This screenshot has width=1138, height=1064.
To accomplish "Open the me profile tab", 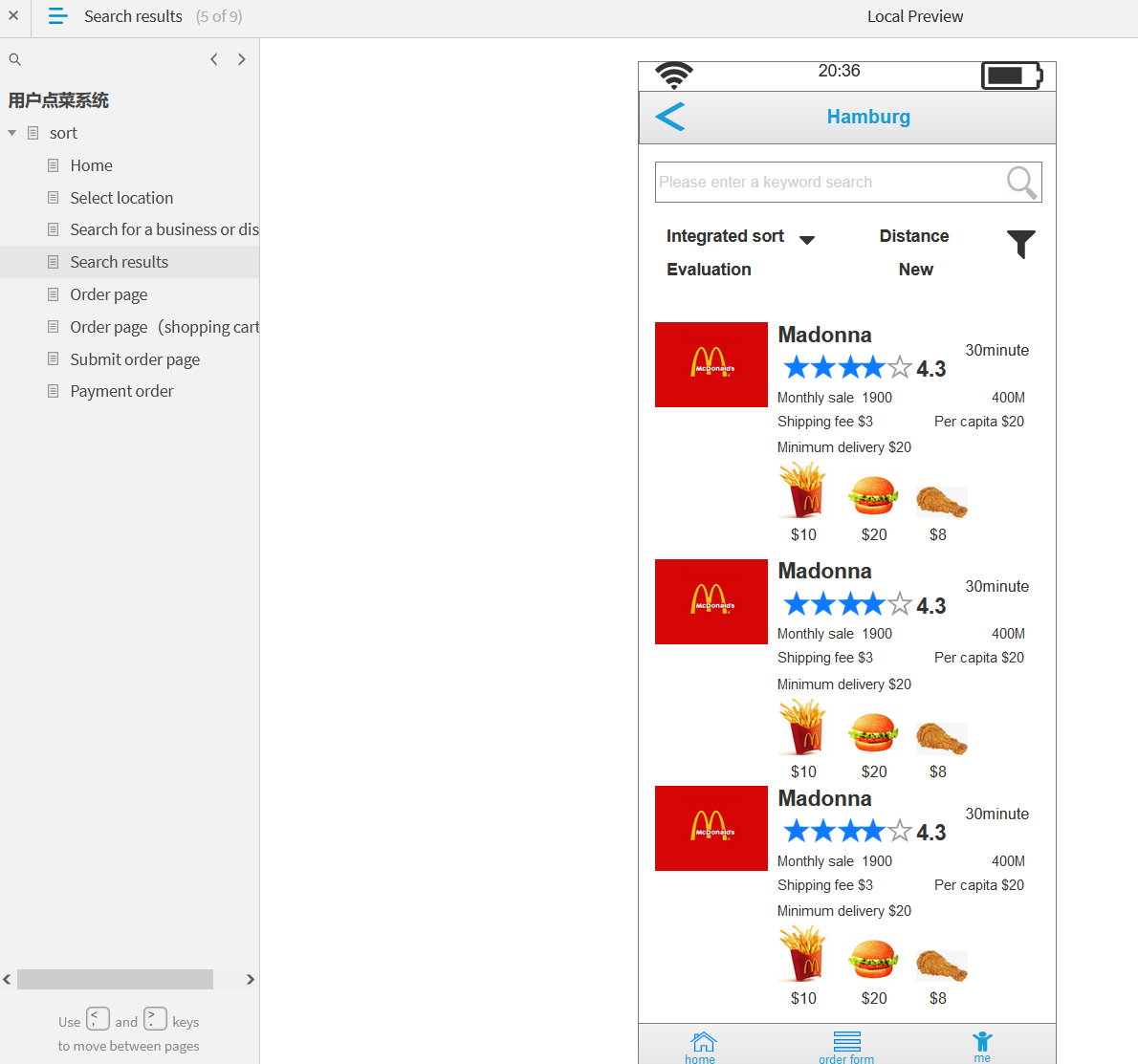I will (982, 1047).
